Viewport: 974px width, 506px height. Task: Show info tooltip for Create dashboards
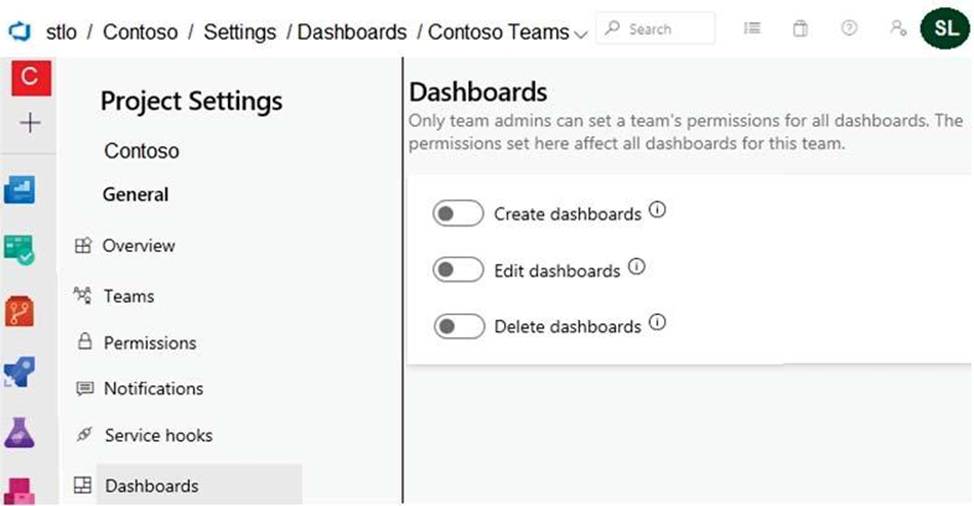point(657,211)
